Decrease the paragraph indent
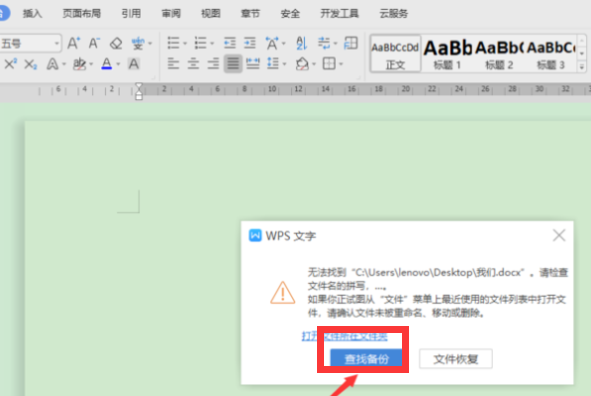 point(230,43)
